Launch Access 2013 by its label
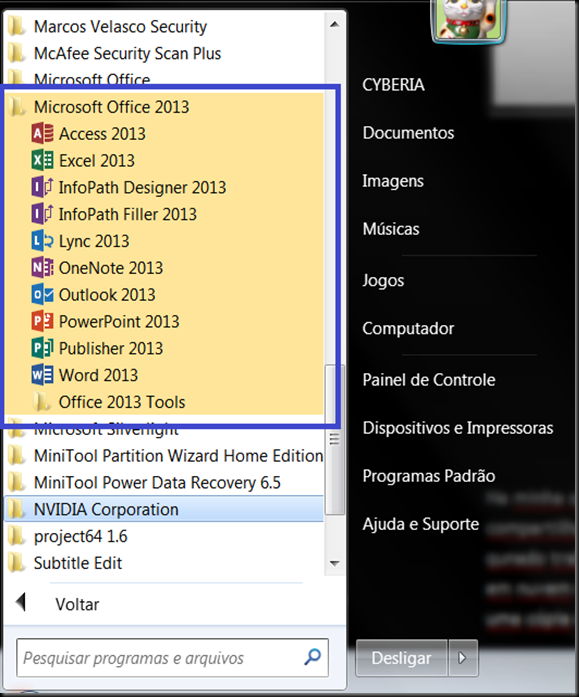579x697 pixels. pos(102,134)
